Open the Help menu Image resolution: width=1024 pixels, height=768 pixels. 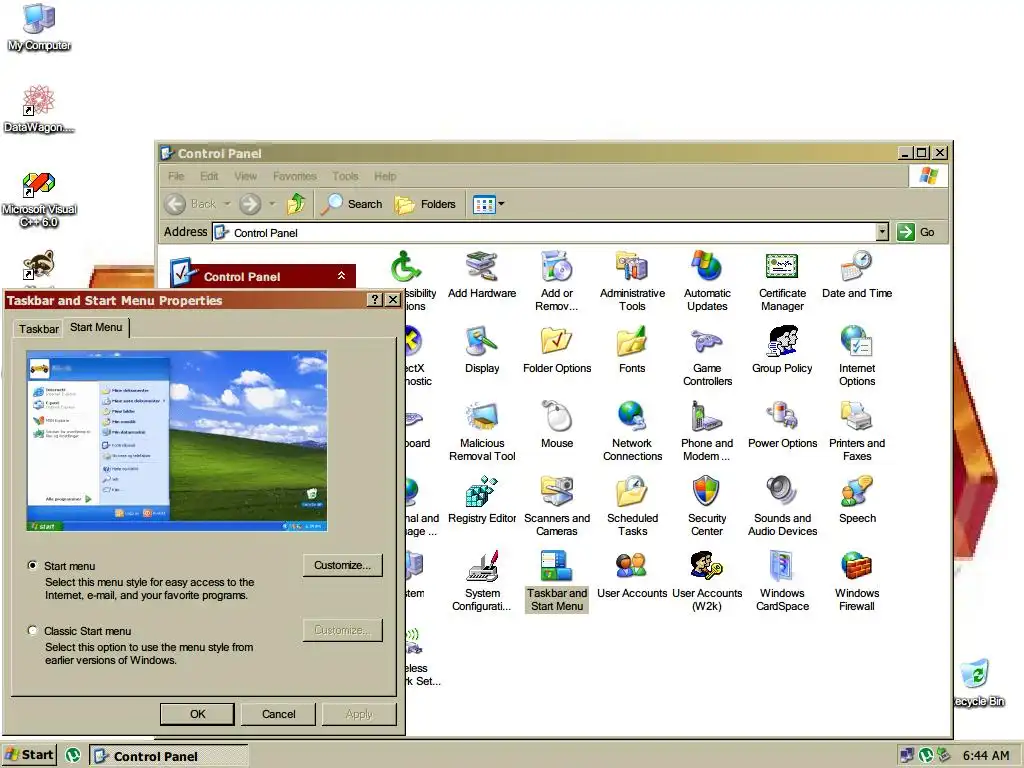pos(385,176)
